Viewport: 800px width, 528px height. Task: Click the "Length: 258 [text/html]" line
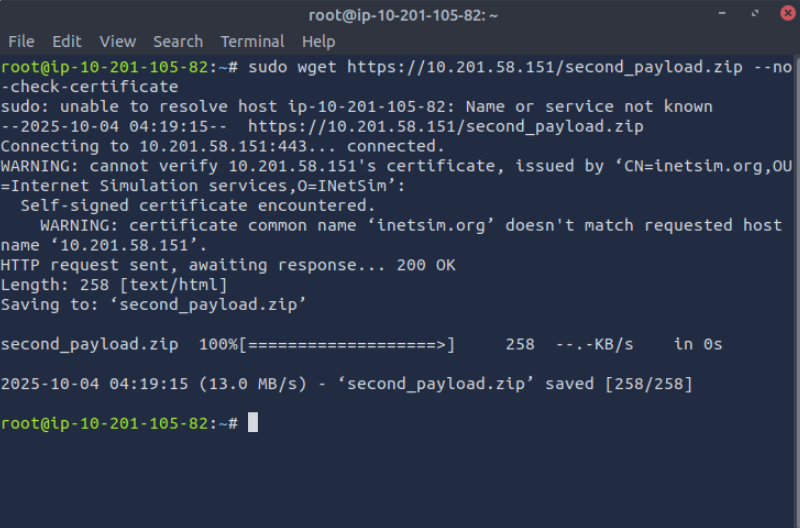(114, 285)
